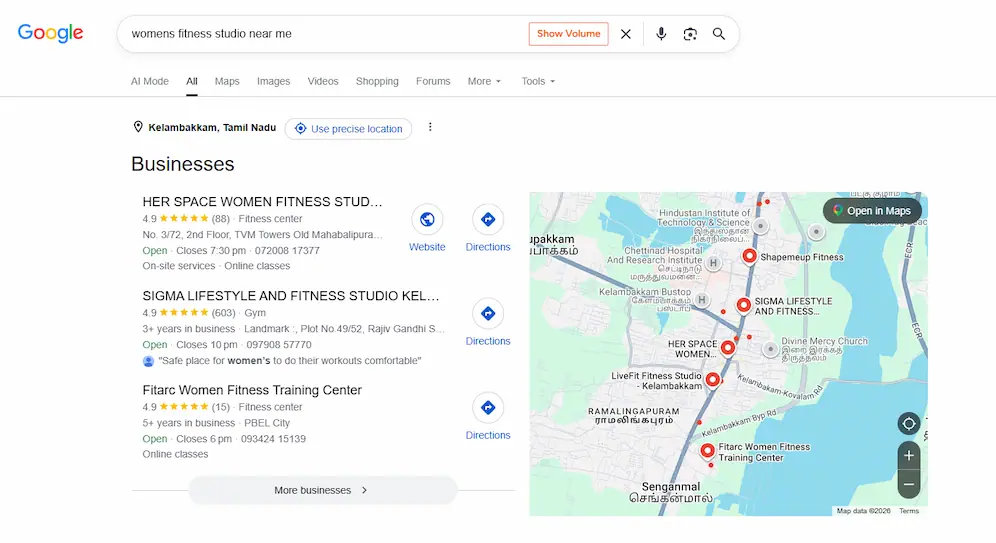Image resolution: width=996 pixels, height=543 pixels.
Task: Click Businesses heading
Action: coord(183,164)
